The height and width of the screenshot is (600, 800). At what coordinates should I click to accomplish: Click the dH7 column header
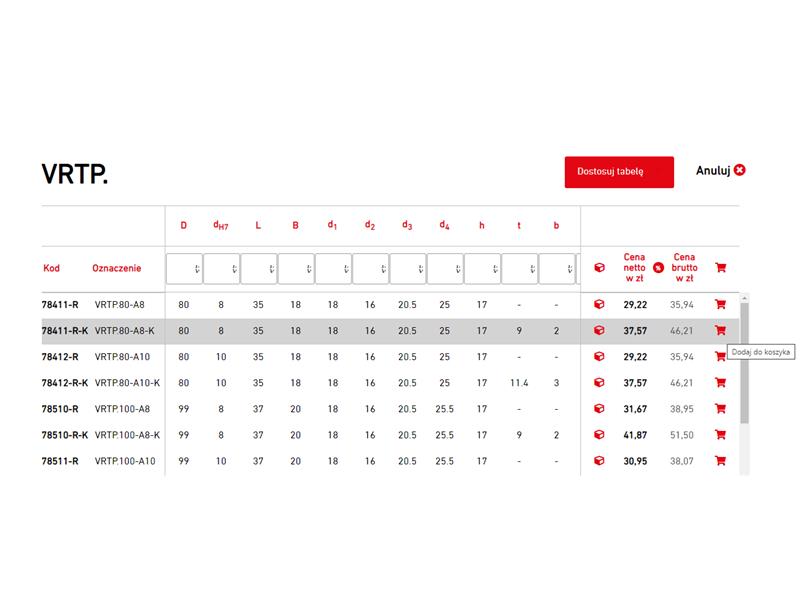click(221, 226)
